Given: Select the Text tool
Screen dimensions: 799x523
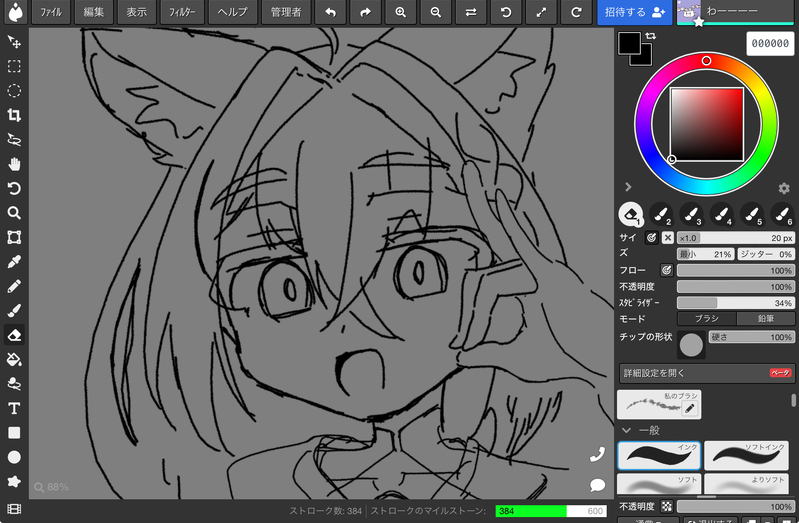Looking at the screenshot, I should (14, 408).
